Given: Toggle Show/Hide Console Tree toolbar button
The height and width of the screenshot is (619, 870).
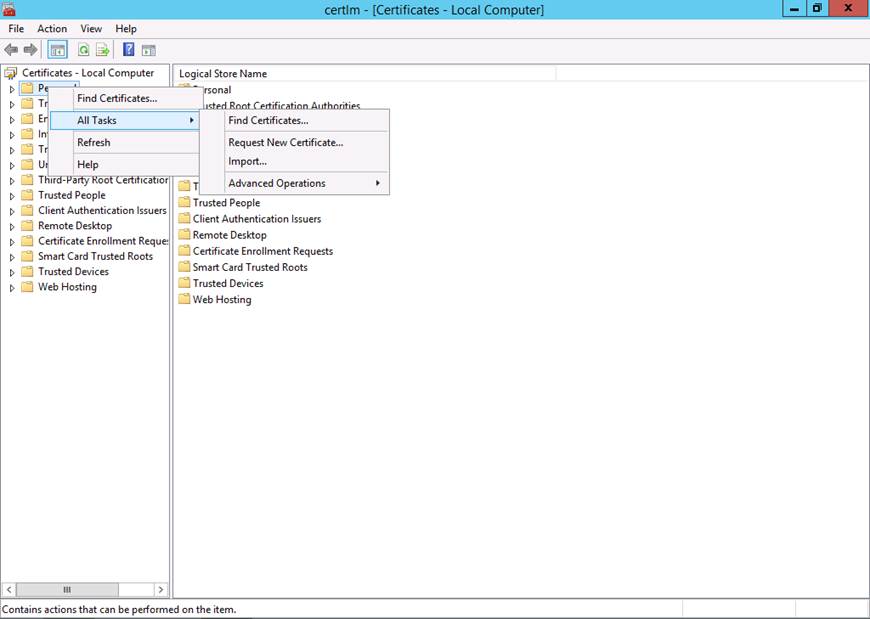Looking at the screenshot, I should point(58,50).
